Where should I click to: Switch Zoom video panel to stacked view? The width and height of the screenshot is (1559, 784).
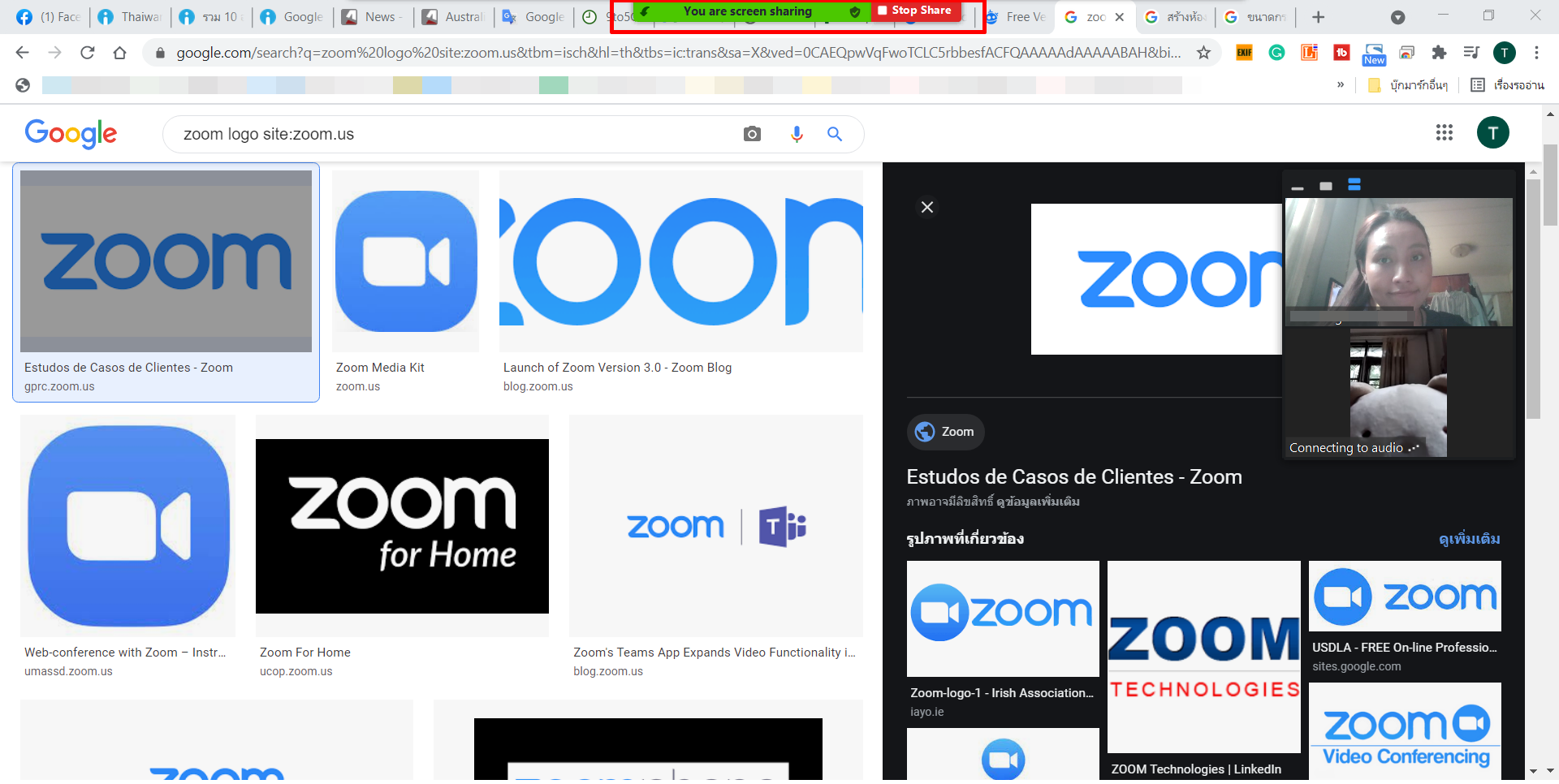click(x=1354, y=186)
